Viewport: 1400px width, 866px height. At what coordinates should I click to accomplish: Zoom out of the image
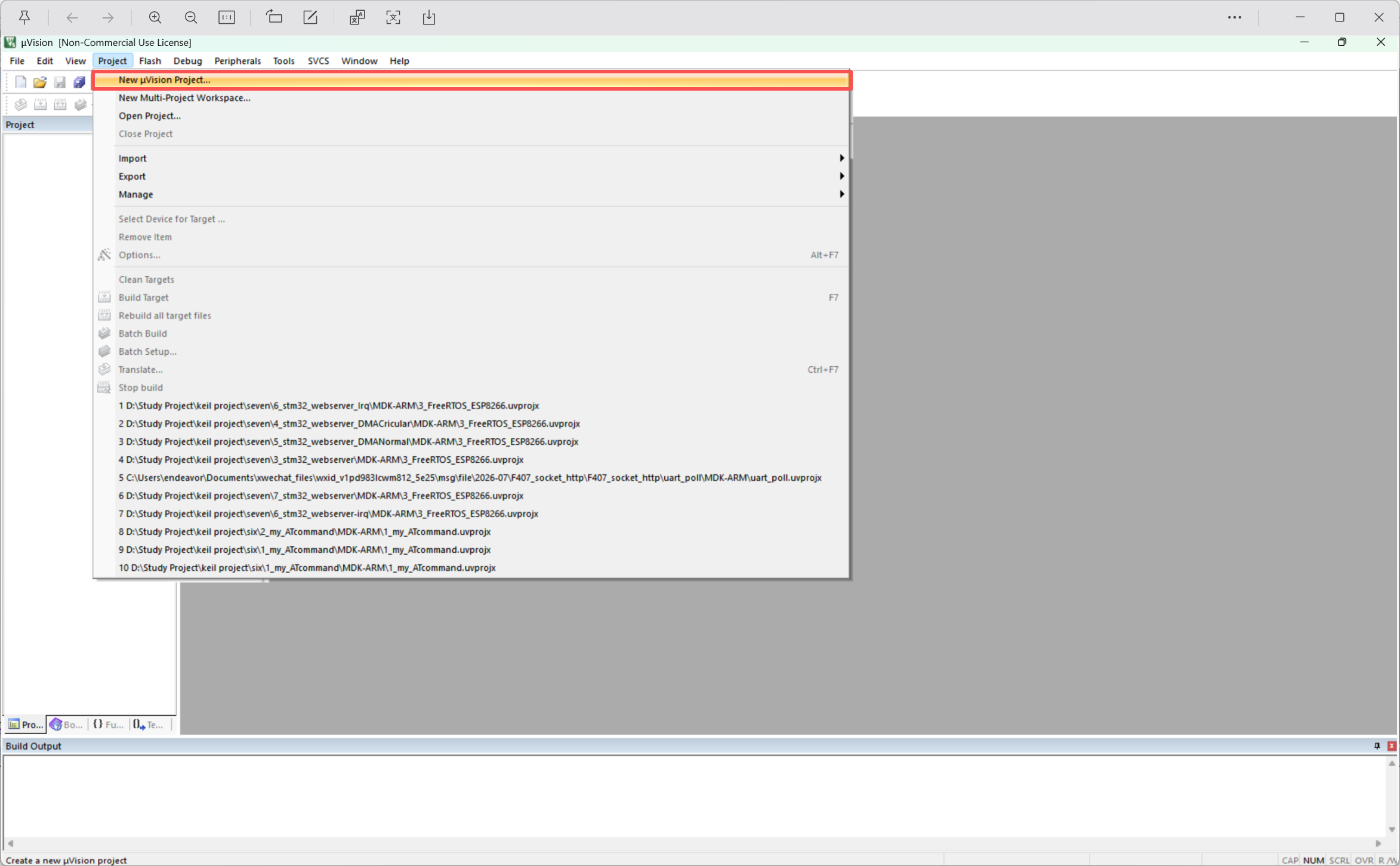[x=191, y=17]
